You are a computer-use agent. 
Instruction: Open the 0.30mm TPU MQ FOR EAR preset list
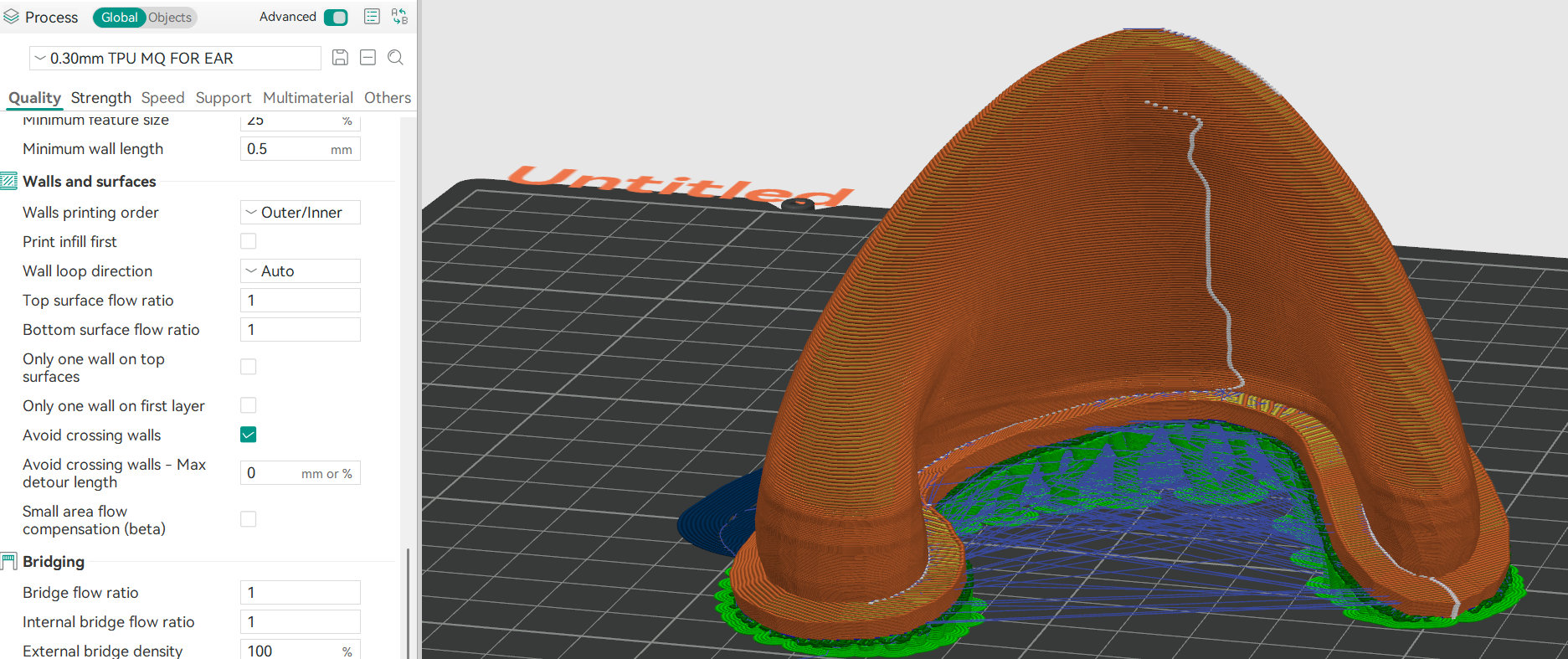pos(175,59)
